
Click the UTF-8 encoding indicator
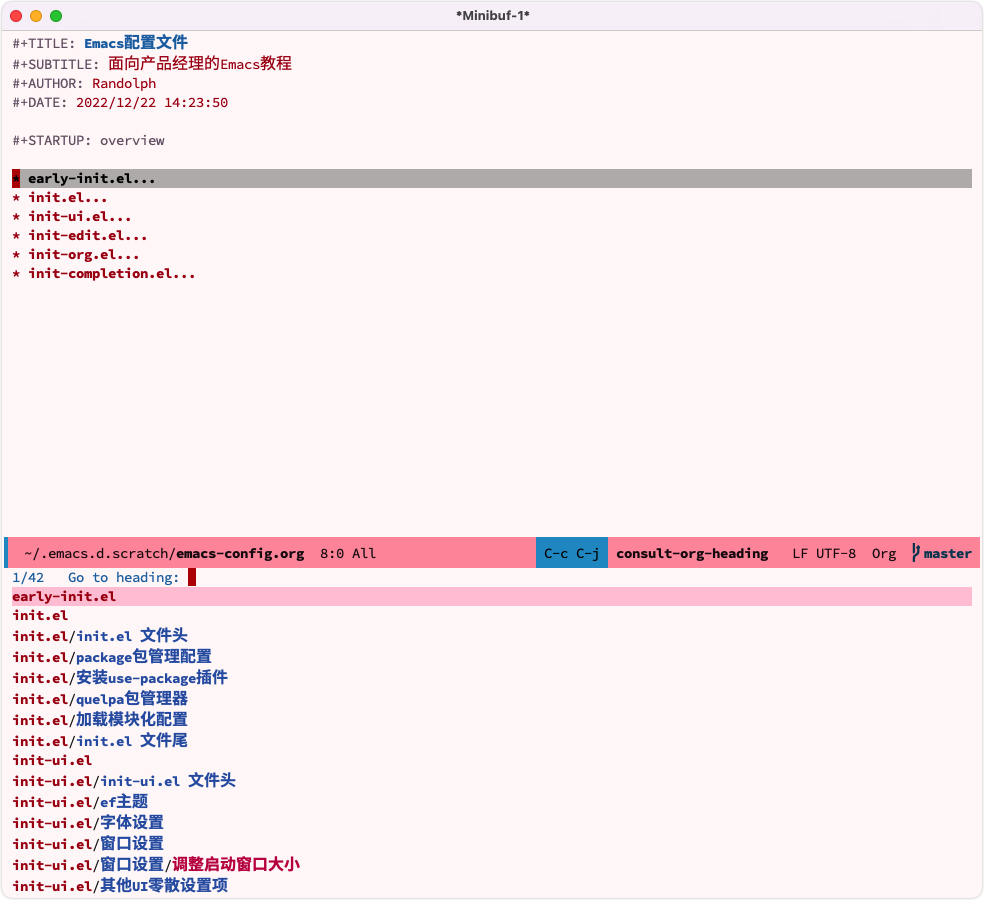coord(836,554)
